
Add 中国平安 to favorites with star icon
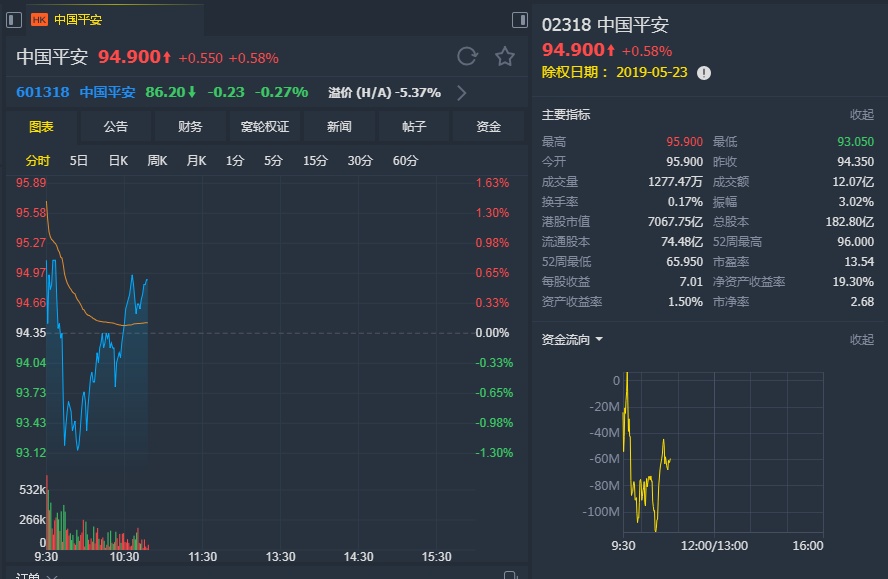pos(505,57)
